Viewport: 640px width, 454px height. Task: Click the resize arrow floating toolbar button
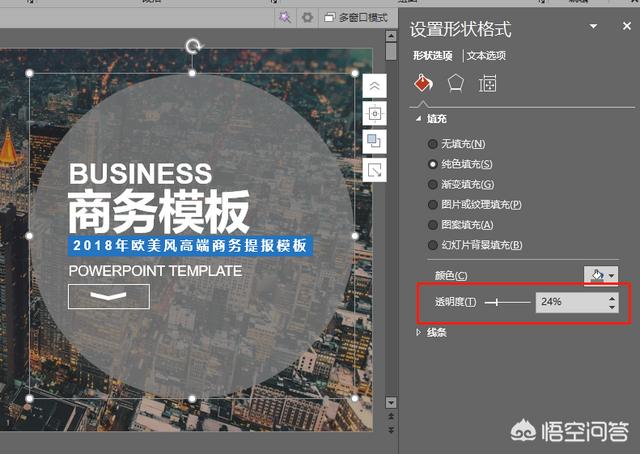coord(374,169)
